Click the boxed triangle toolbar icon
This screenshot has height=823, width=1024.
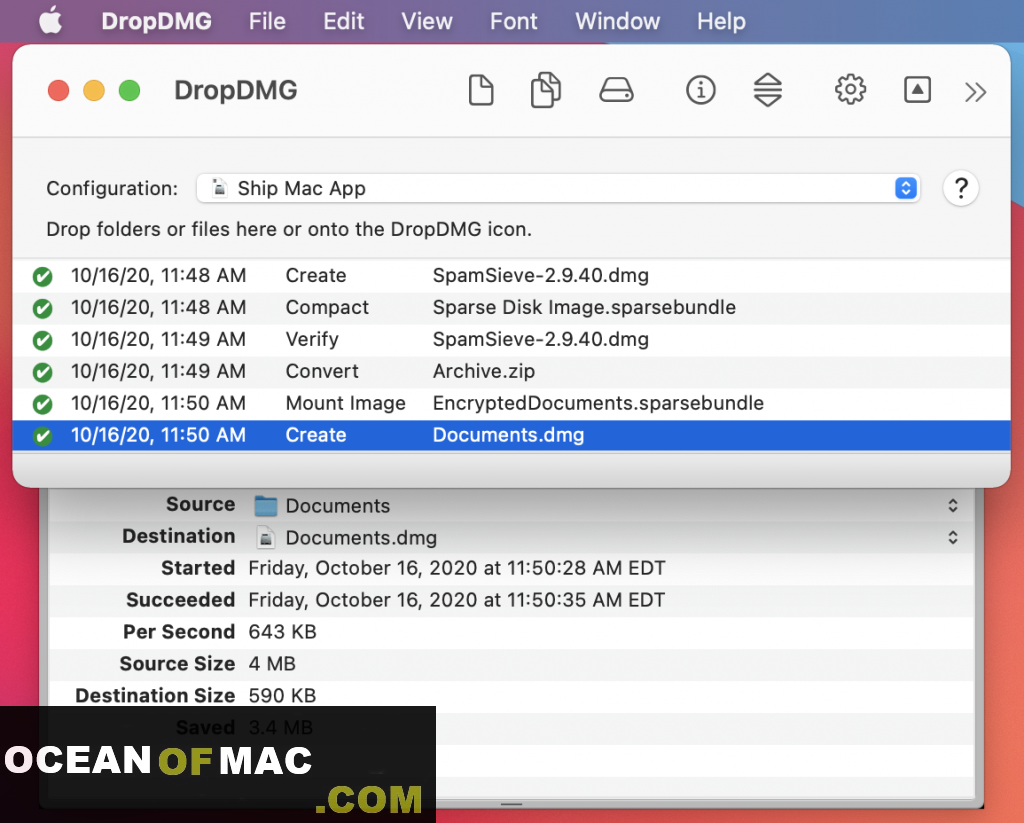point(918,90)
